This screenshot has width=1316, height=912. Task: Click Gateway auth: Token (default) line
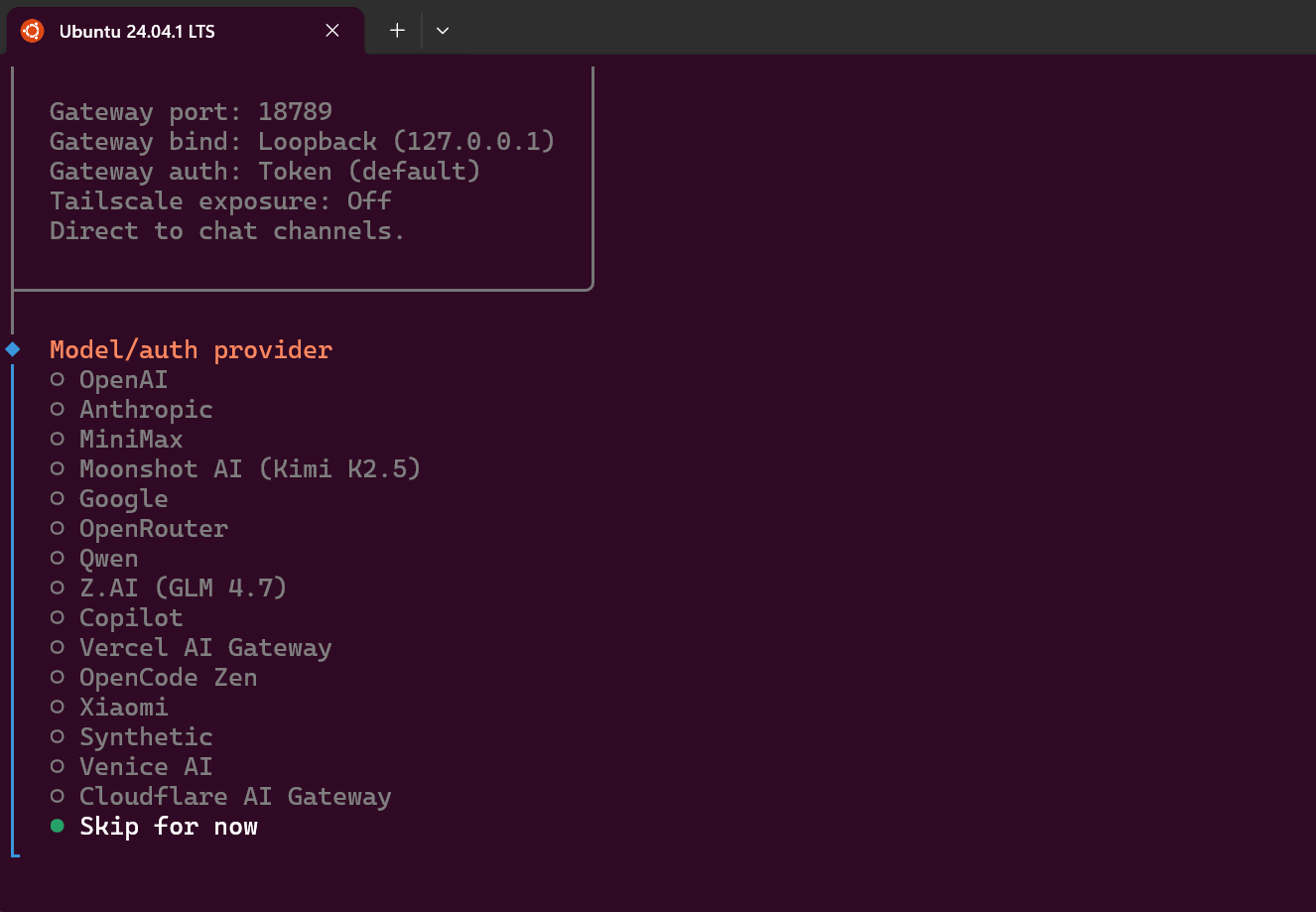(265, 172)
